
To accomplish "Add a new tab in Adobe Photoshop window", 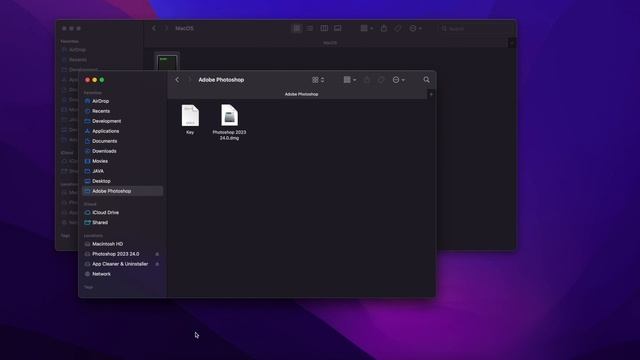I will pos(431,94).
